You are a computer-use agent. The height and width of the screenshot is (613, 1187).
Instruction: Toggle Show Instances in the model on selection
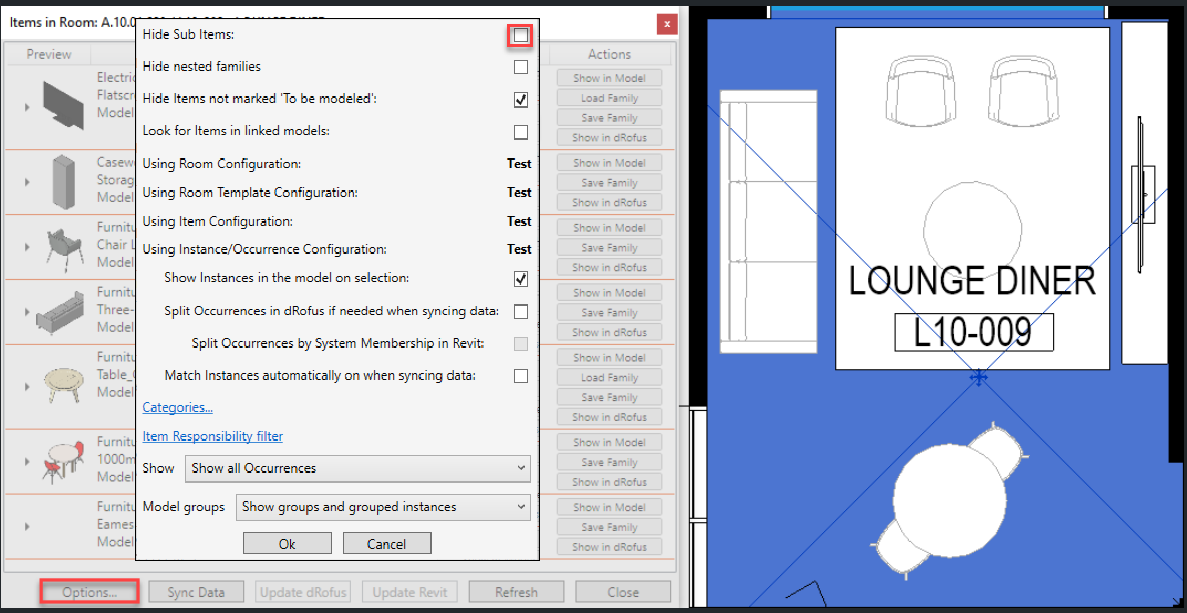(520, 279)
